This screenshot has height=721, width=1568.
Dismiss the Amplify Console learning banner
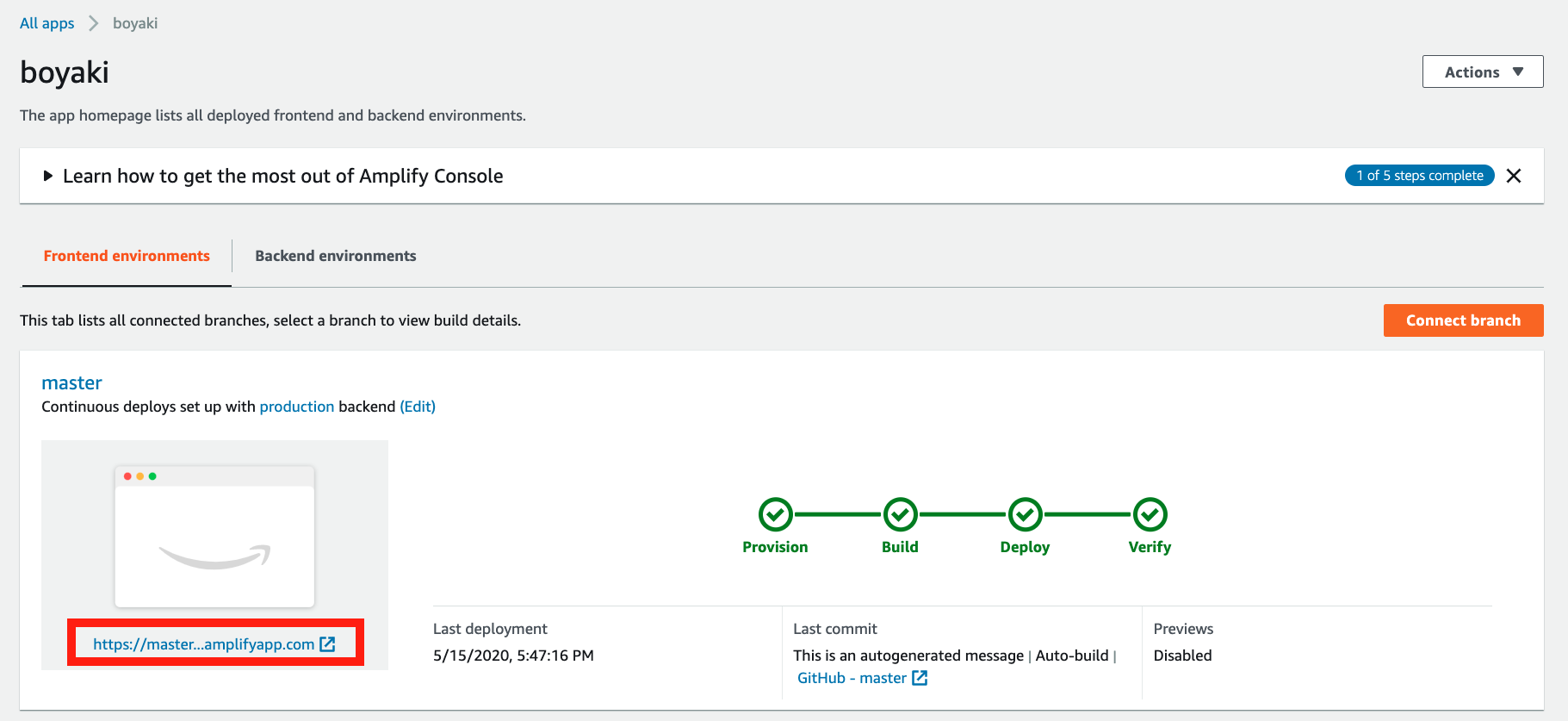click(1514, 176)
